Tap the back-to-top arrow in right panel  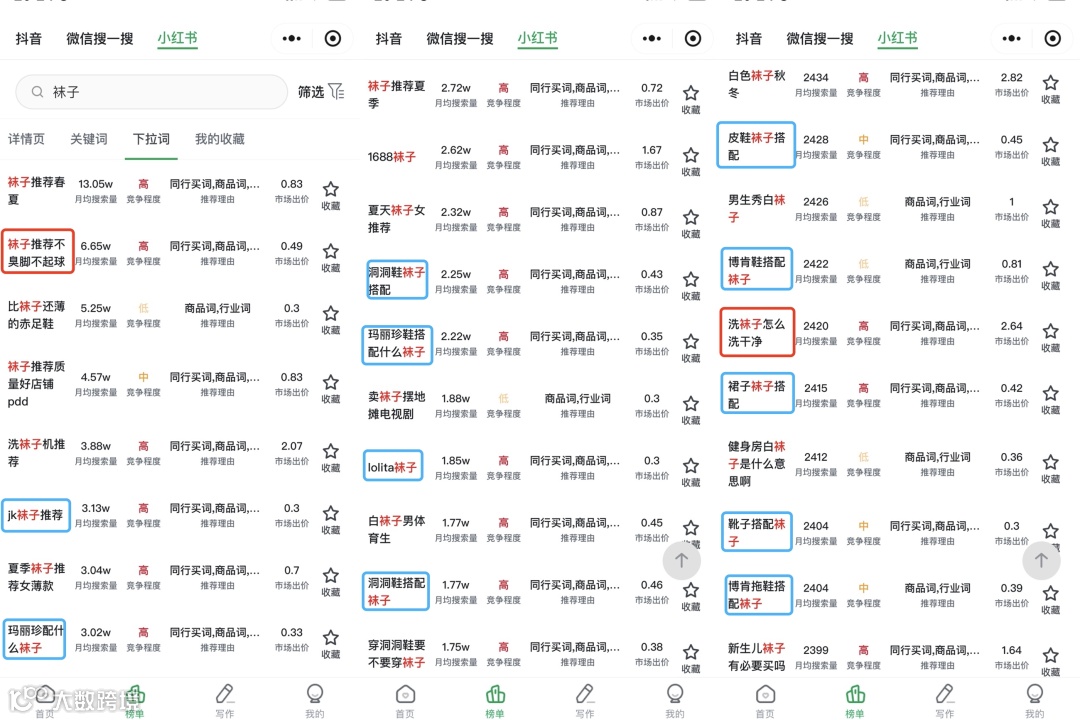tap(1041, 561)
